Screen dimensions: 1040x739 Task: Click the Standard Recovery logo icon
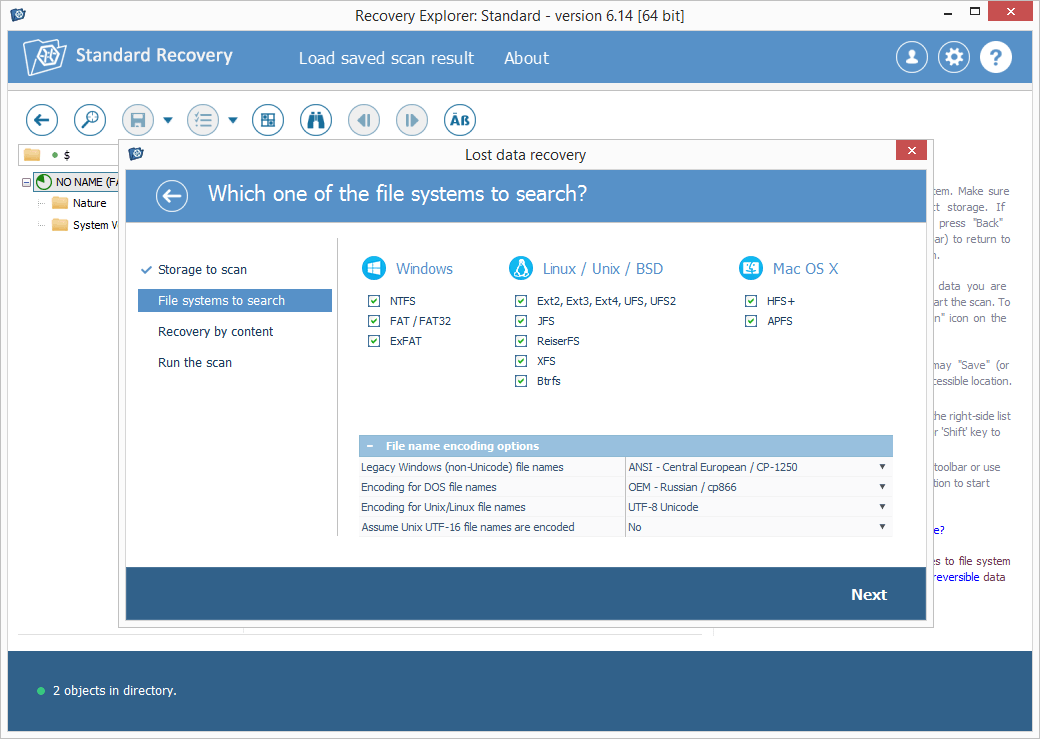point(44,56)
